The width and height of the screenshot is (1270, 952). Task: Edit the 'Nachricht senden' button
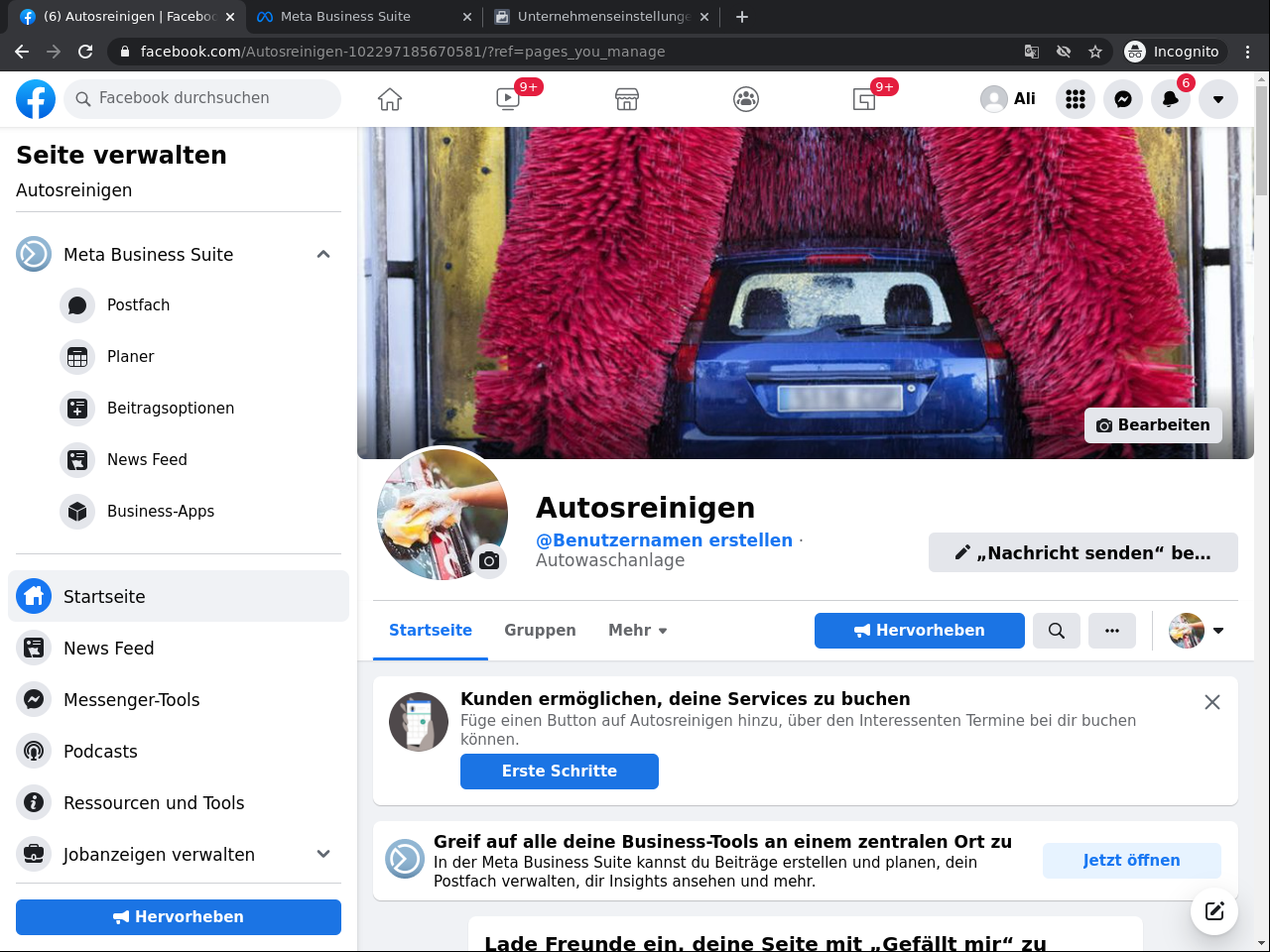coord(1083,552)
